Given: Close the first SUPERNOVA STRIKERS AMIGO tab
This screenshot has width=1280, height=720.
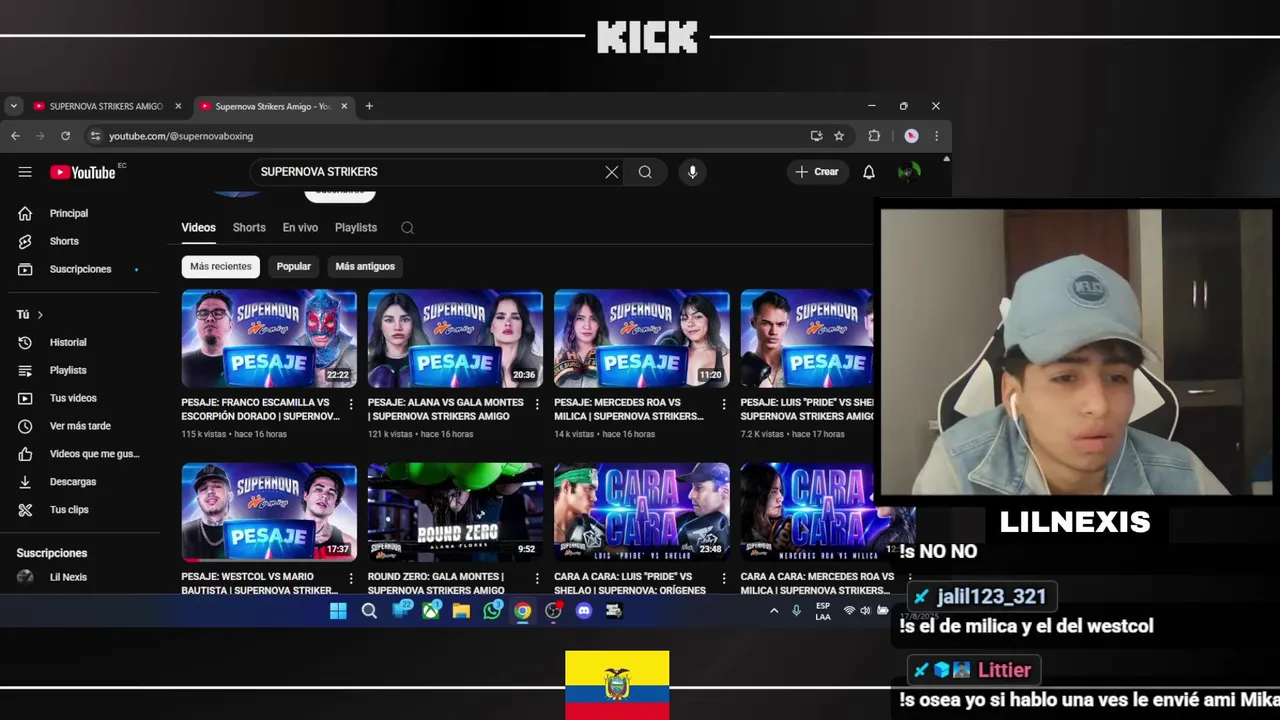Looking at the screenshot, I should click(x=178, y=106).
